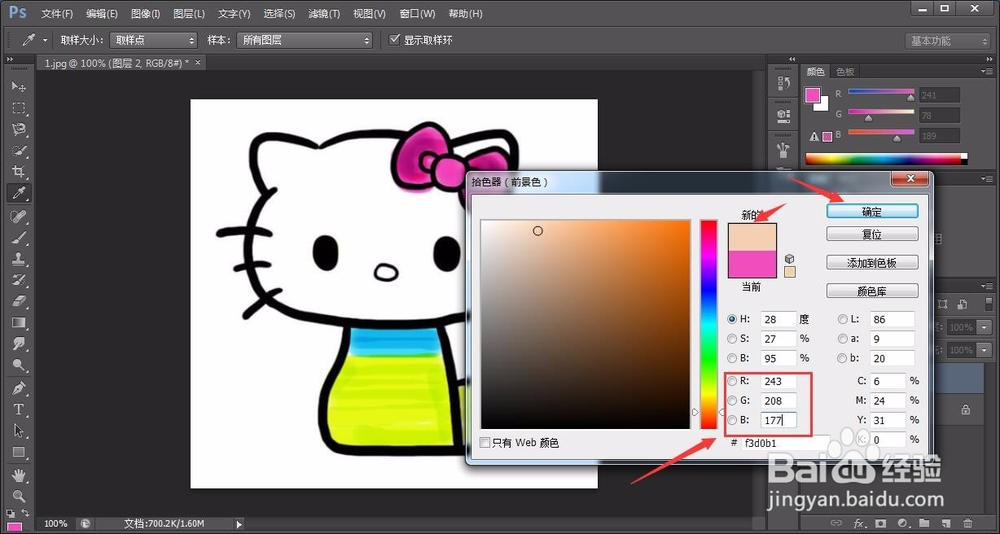The width and height of the screenshot is (1000, 534).
Task: Select the Lab a radio button
Action: click(843, 339)
